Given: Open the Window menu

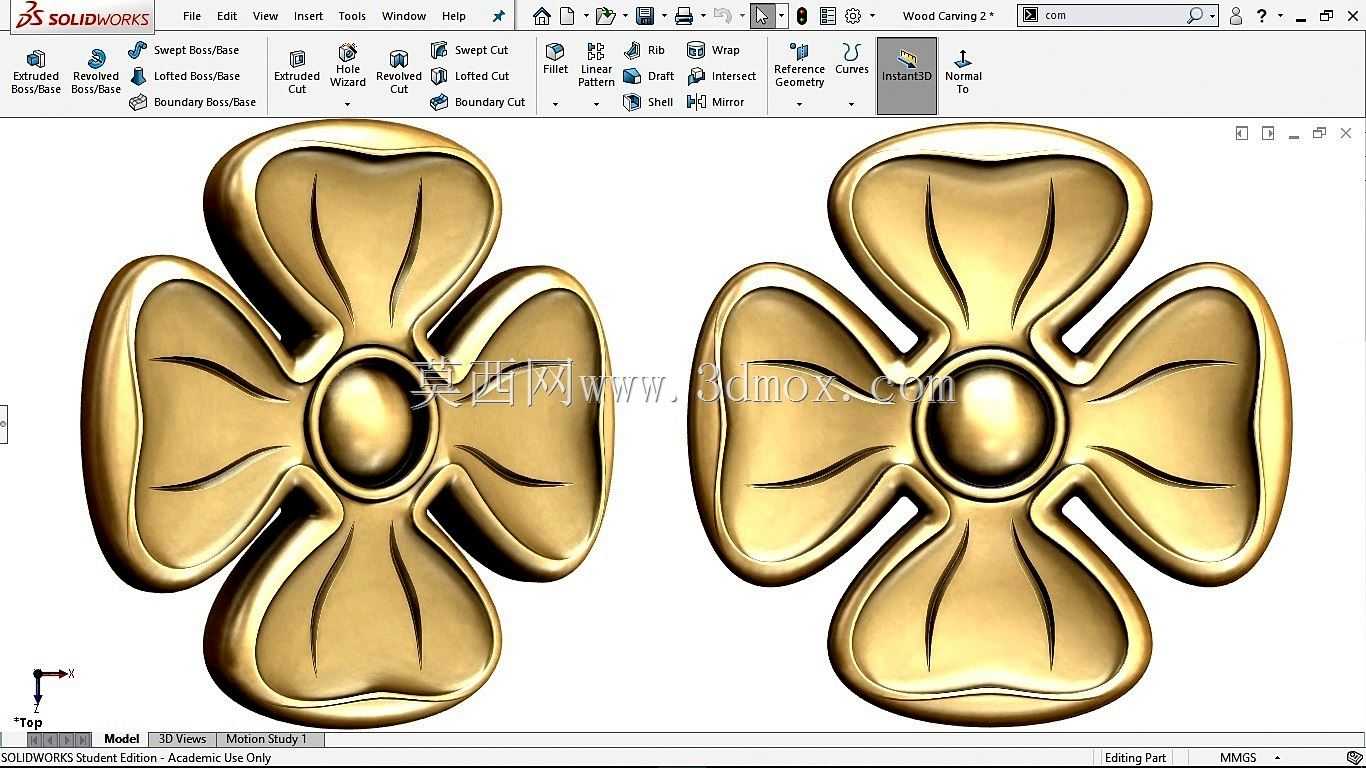Looking at the screenshot, I should click(404, 16).
